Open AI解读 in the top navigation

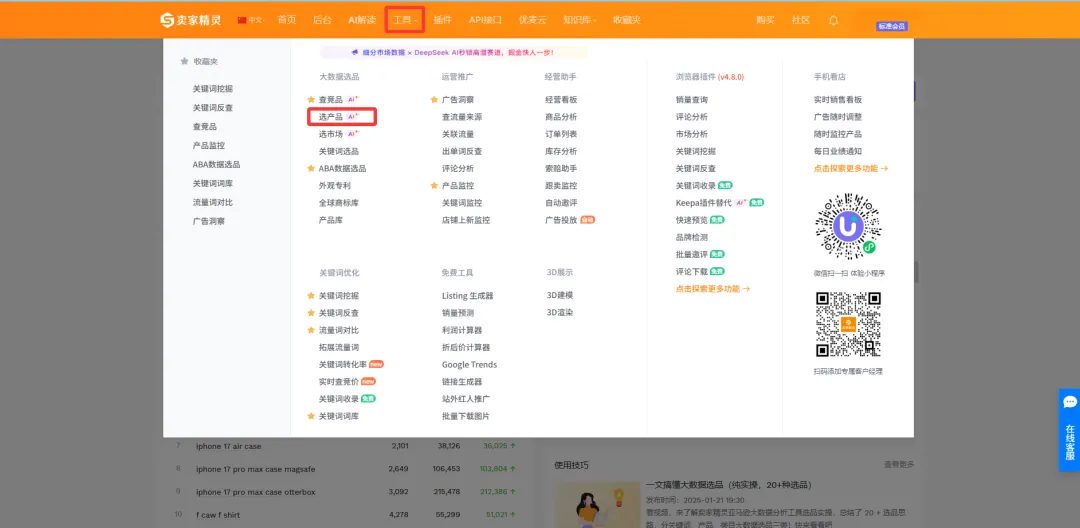(362, 20)
